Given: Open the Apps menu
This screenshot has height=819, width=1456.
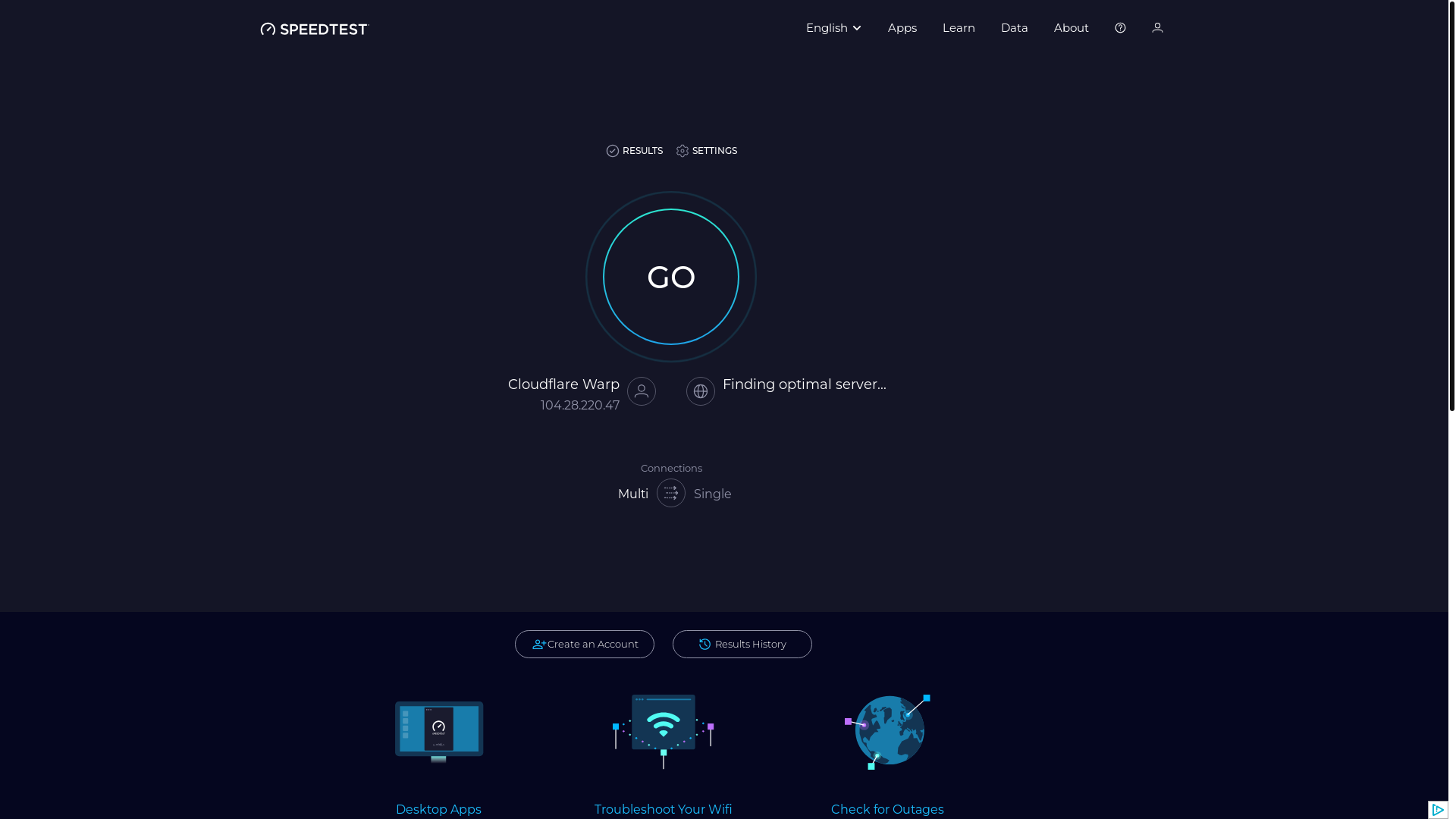Looking at the screenshot, I should click(x=902, y=28).
